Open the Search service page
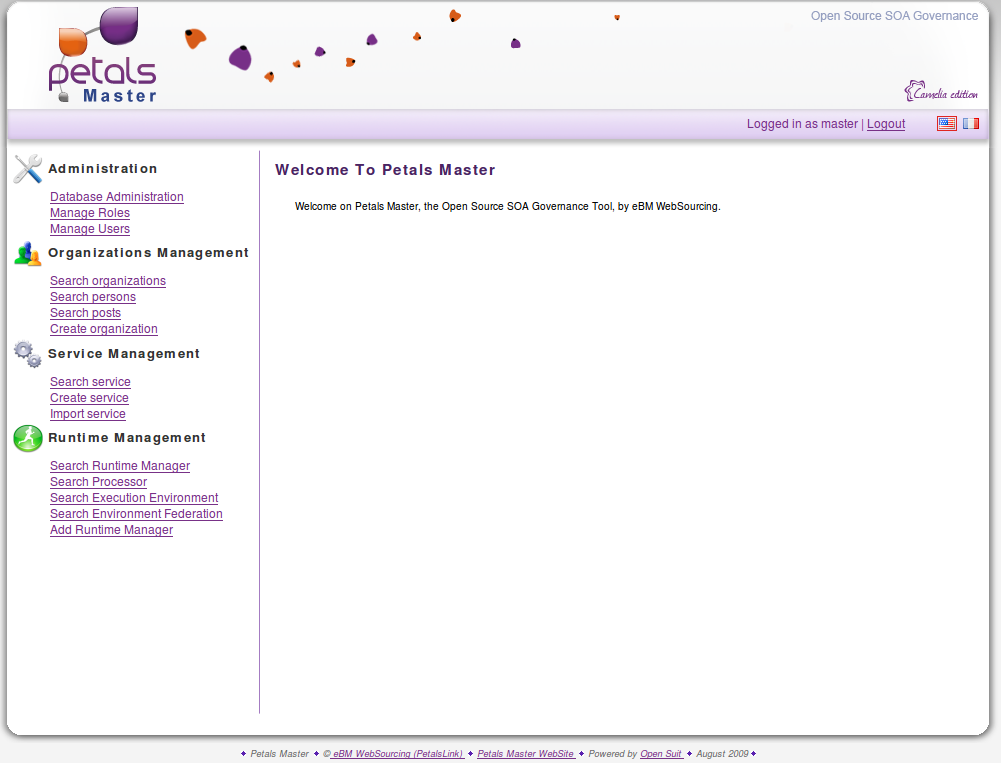The image size is (1001, 763). (x=90, y=382)
